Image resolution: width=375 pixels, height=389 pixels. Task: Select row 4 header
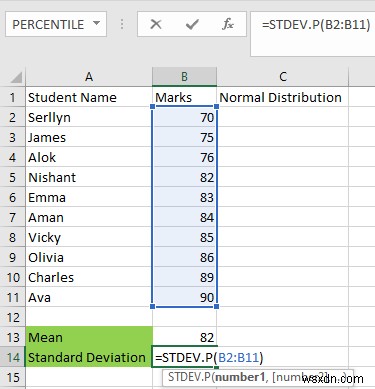pos(13,157)
